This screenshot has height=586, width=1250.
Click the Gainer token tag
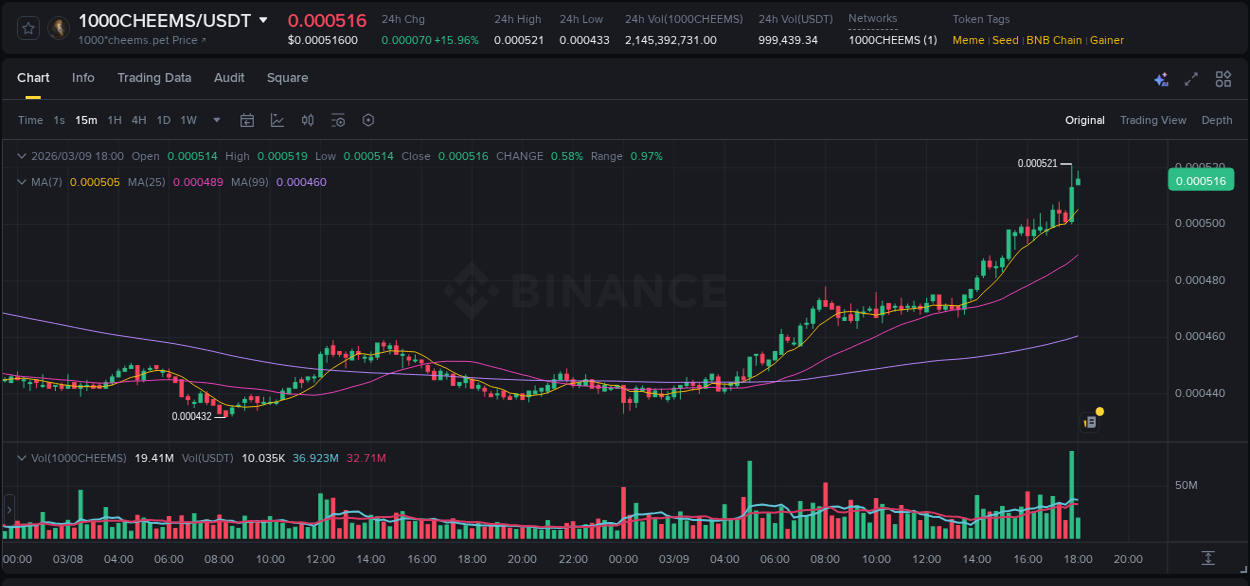[x=1106, y=40]
